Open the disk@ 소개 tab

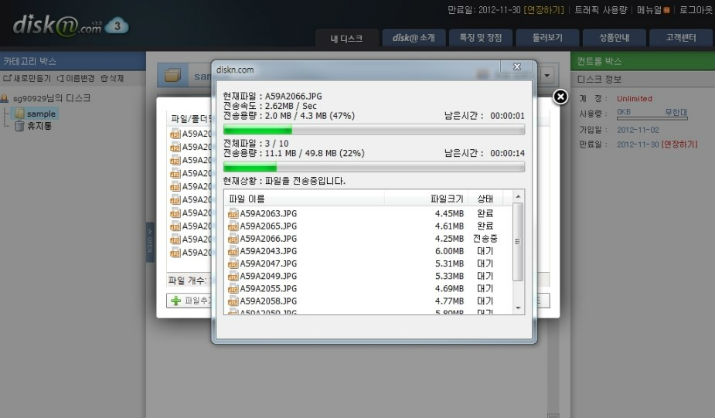(x=414, y=38)
